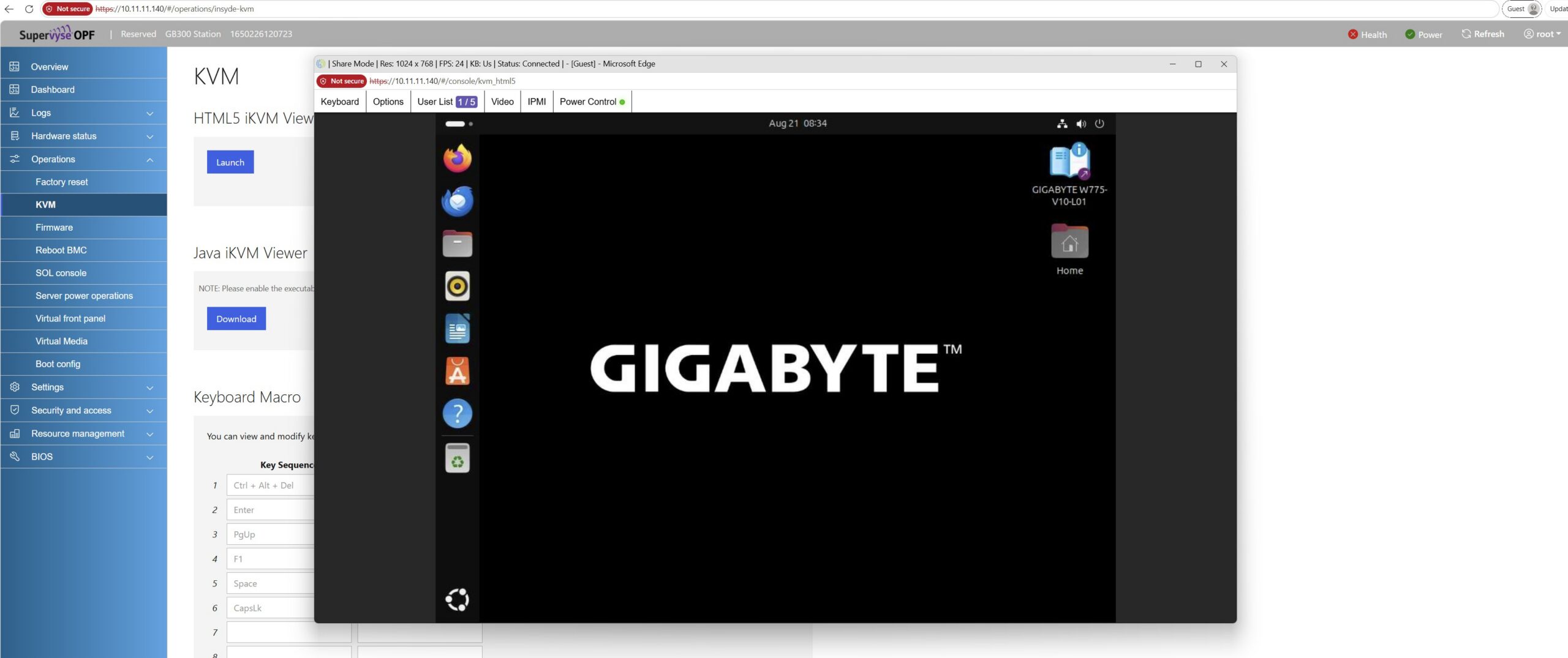Open Ubuntu Software app in the dock
The width and height of the screenshot is (1568, 658).
point(458,371)
